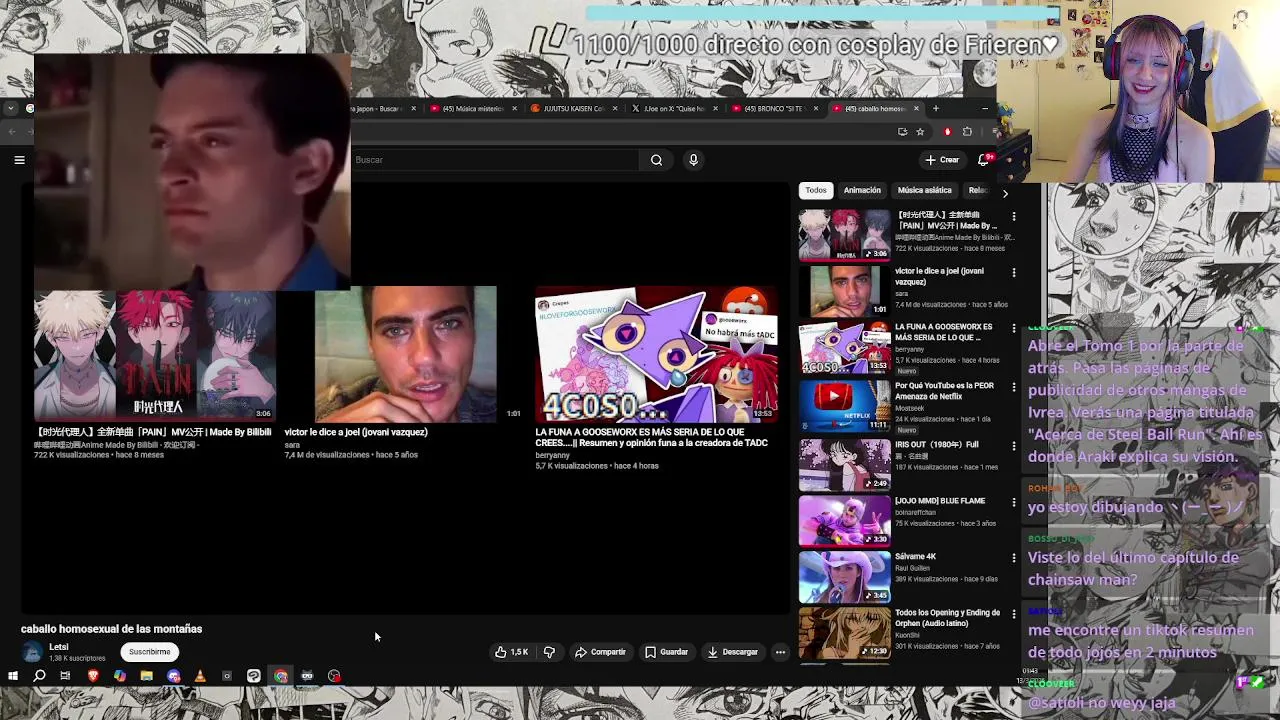Image resolution: width=1280 pixels, height=720 pixels.
Task: Open options for sidebar victor le dice video
Action: [x=1014, y=272]
